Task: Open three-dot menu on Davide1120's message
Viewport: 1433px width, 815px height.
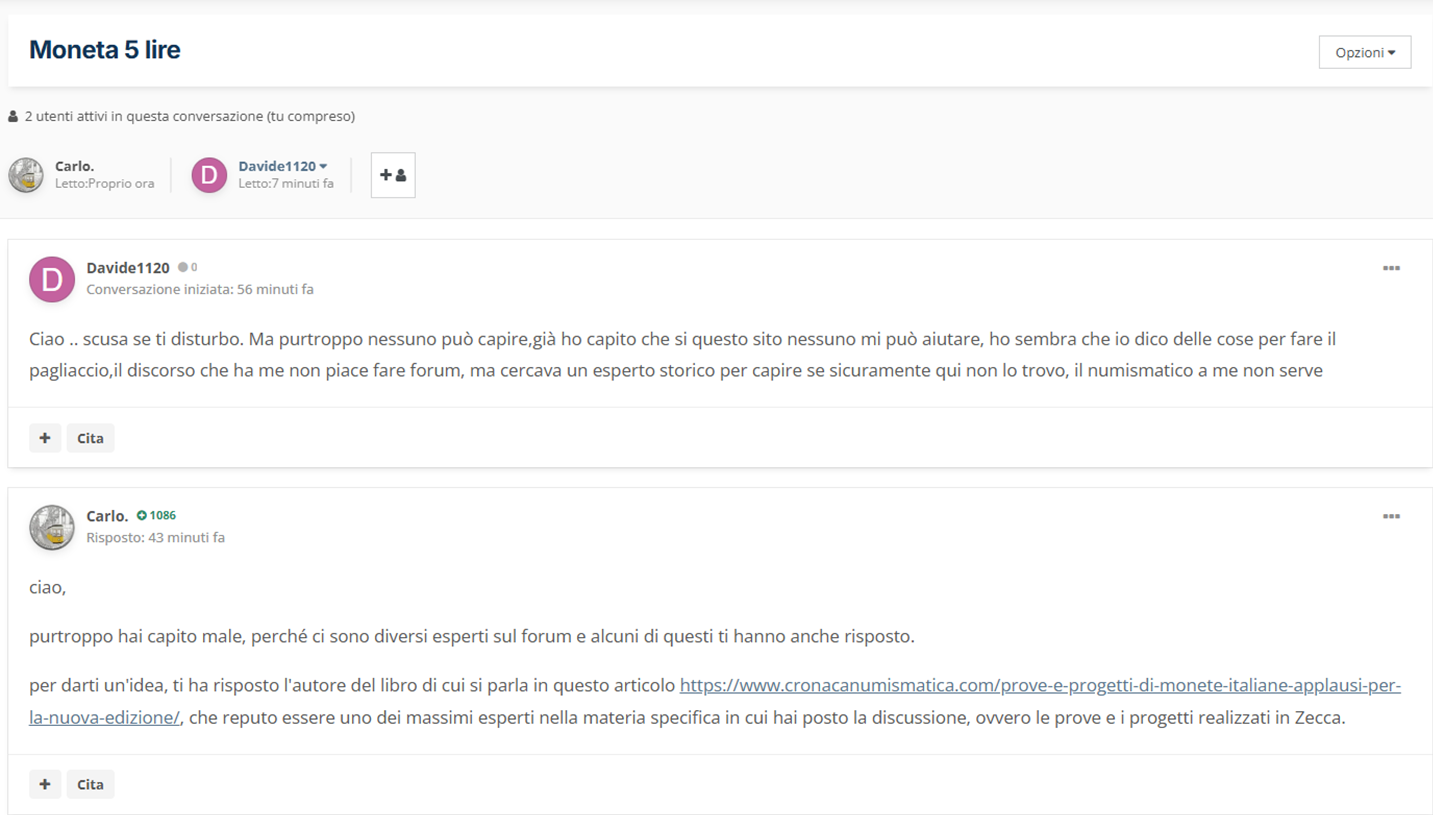Action: (x=1390, y=268)
